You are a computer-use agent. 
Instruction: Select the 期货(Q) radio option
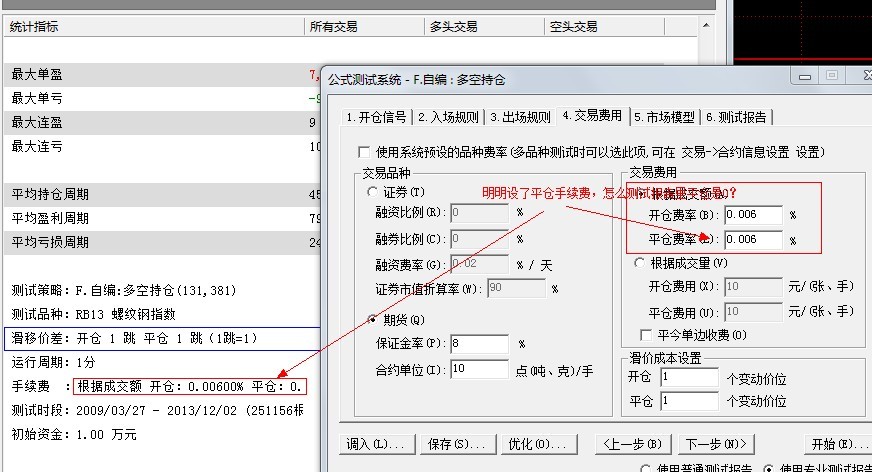tap(372, 319)
